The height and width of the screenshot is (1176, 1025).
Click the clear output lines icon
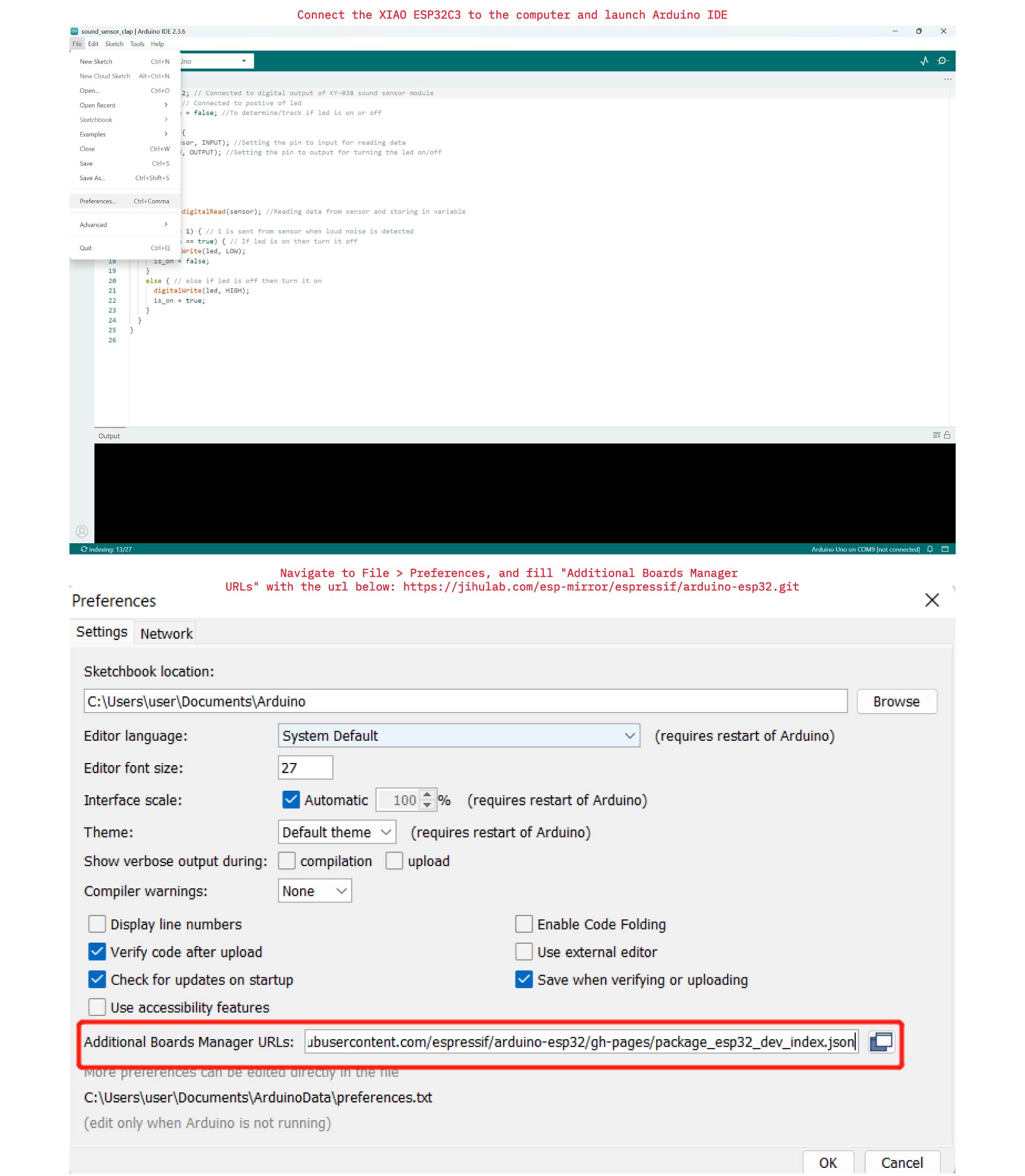tap(937, 435)
